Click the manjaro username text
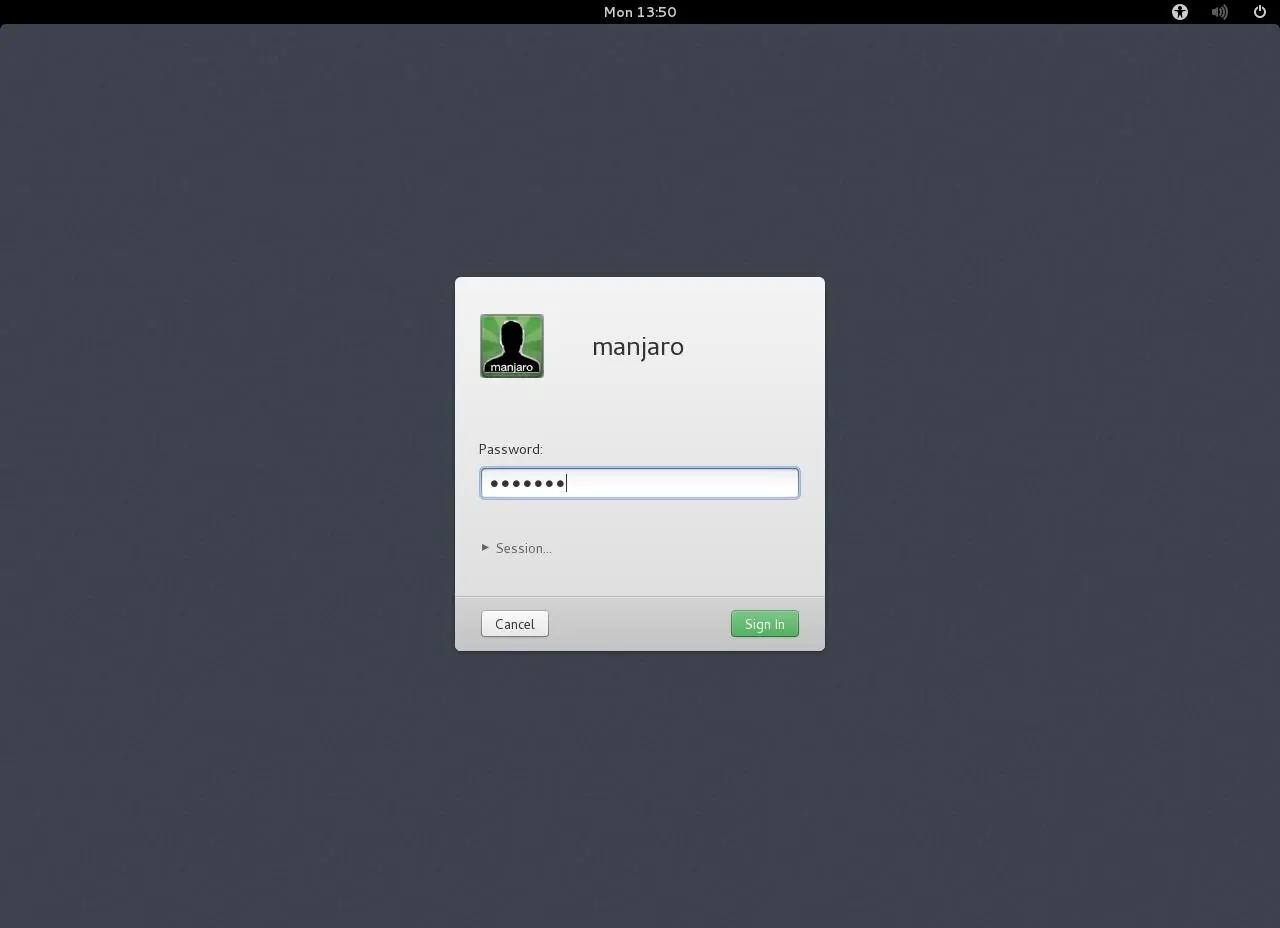The height and width of the screenshot is (928, 1280). [x=638, y=347]
